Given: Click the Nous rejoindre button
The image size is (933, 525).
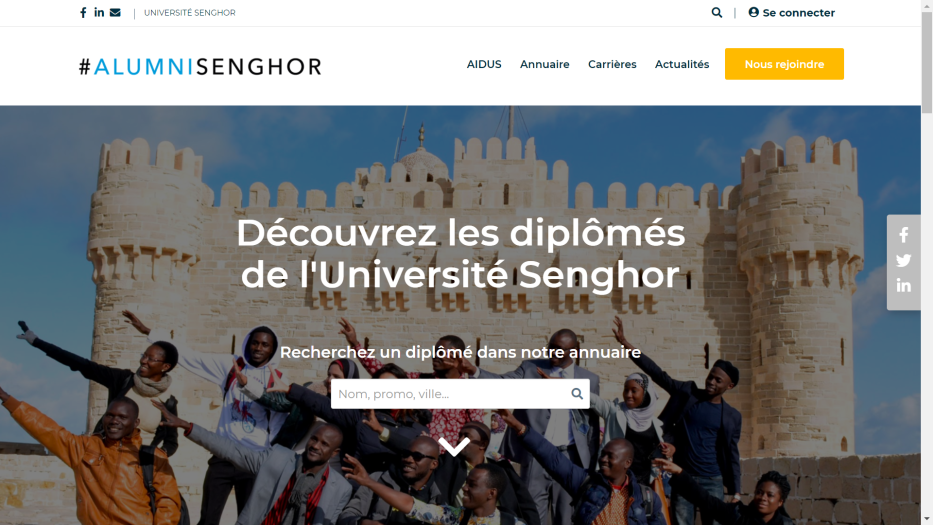Looking at the screenshot, I should [x=784, y=64].
